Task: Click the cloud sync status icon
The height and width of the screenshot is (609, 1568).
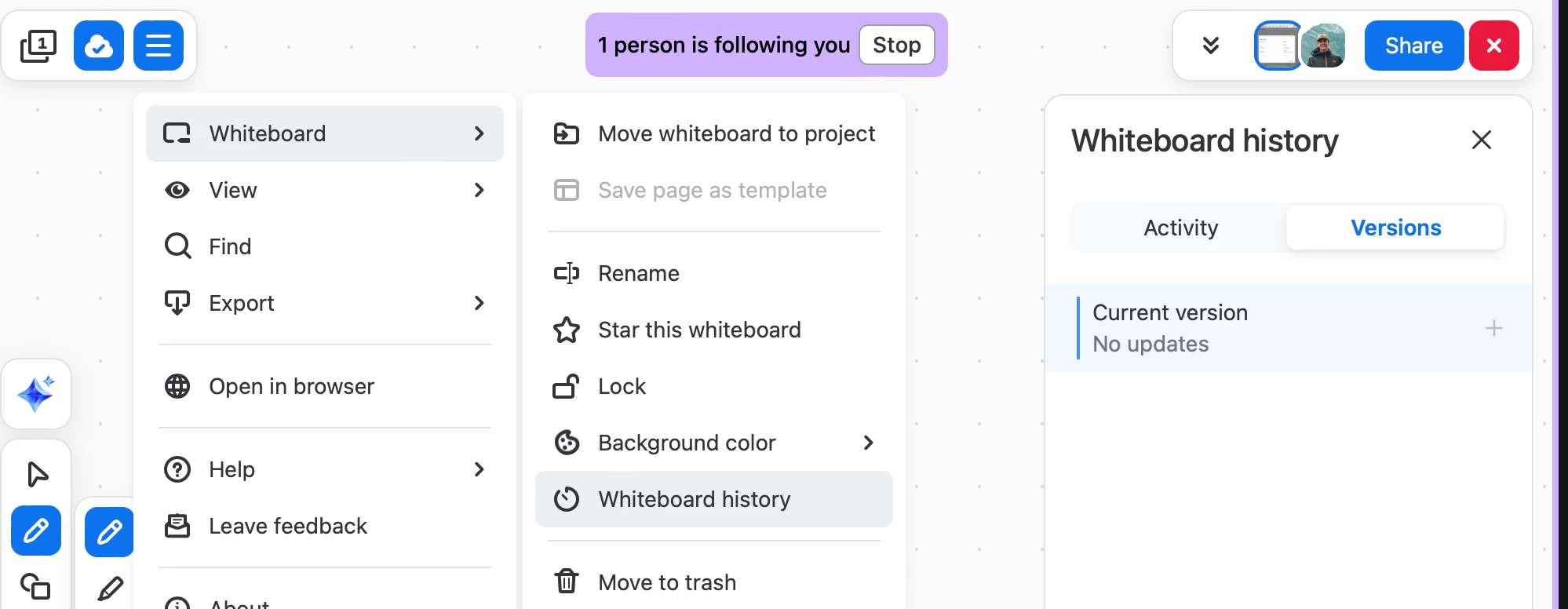Action: (x=99, y=46)
